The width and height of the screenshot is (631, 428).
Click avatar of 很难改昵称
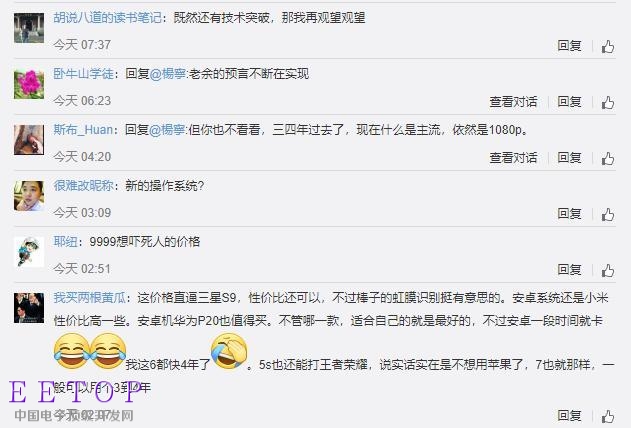29,196
